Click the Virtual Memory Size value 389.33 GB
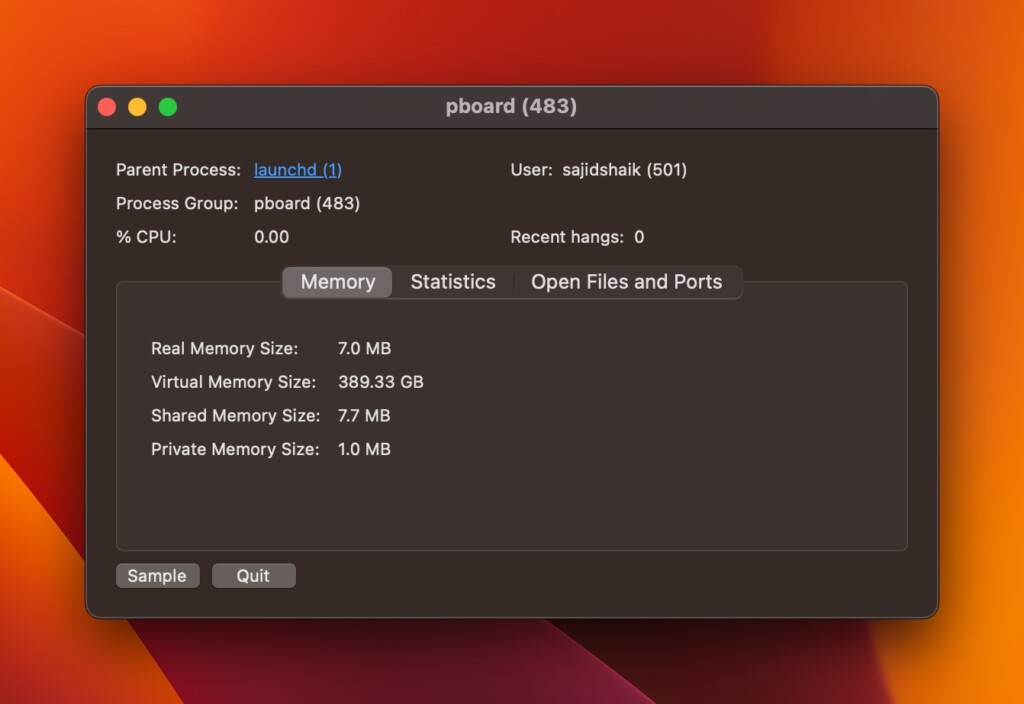Viewport: 1024px width, 704px height. coord(380,382)
